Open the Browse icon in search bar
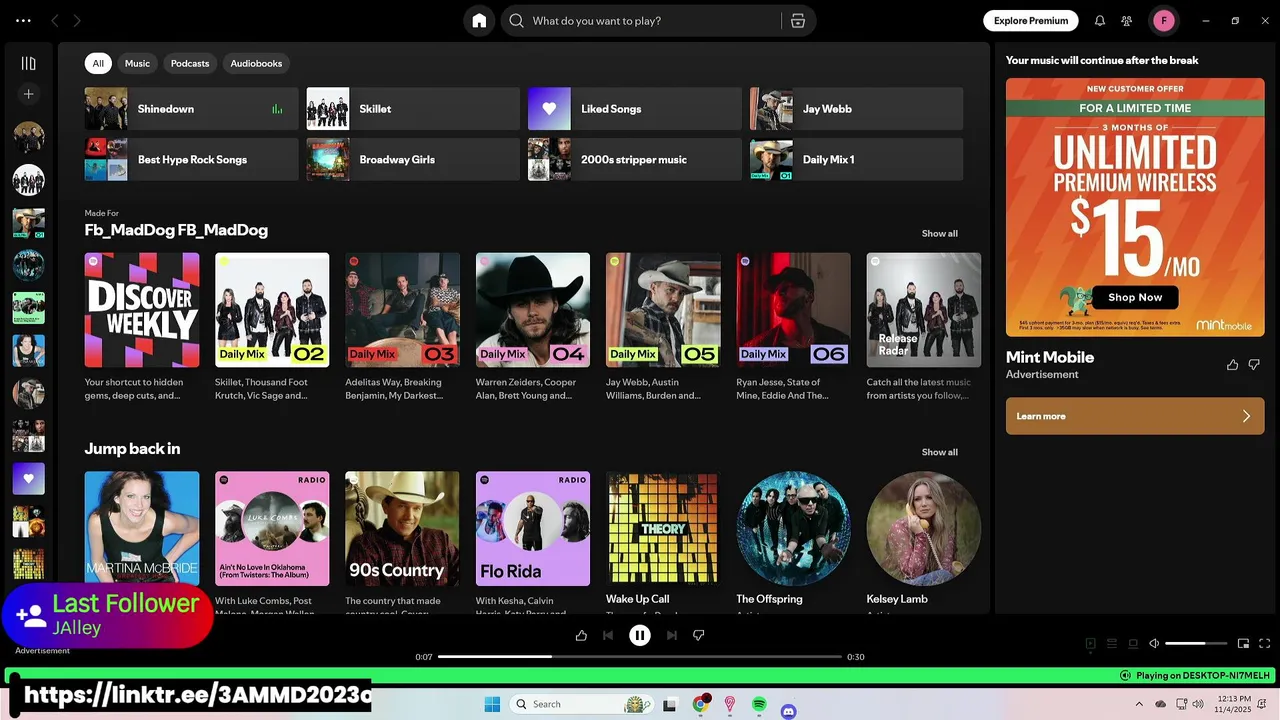 [797, 21]
